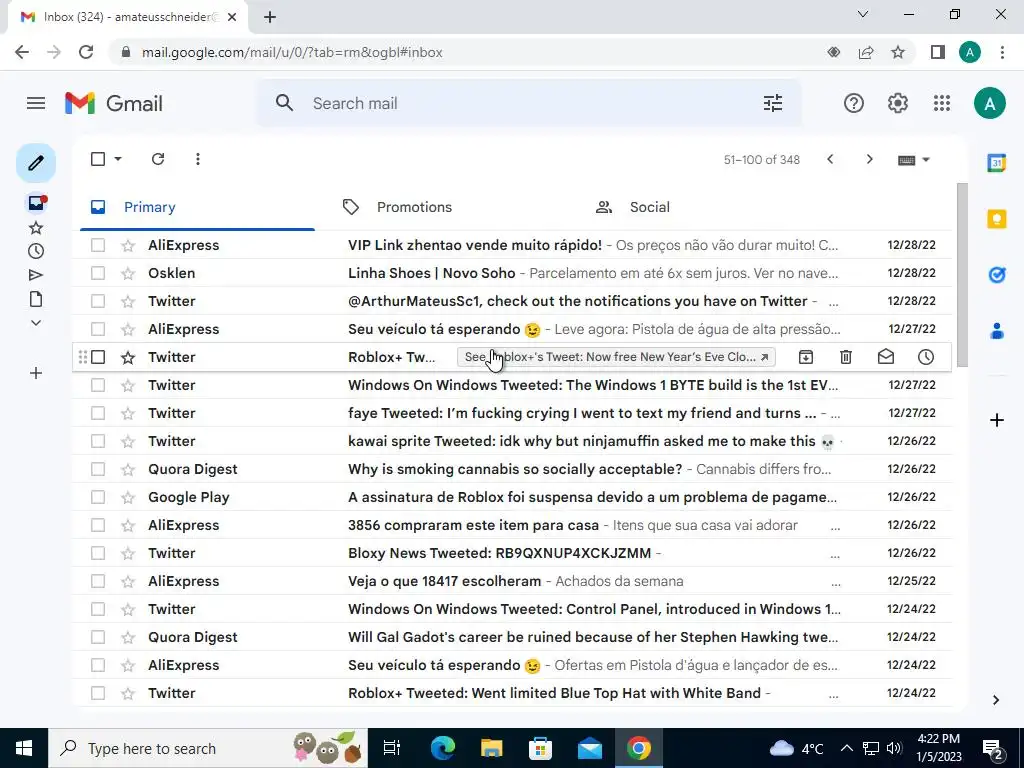Delete the hovered Roblox+ Twitter email

coord(846,357)
